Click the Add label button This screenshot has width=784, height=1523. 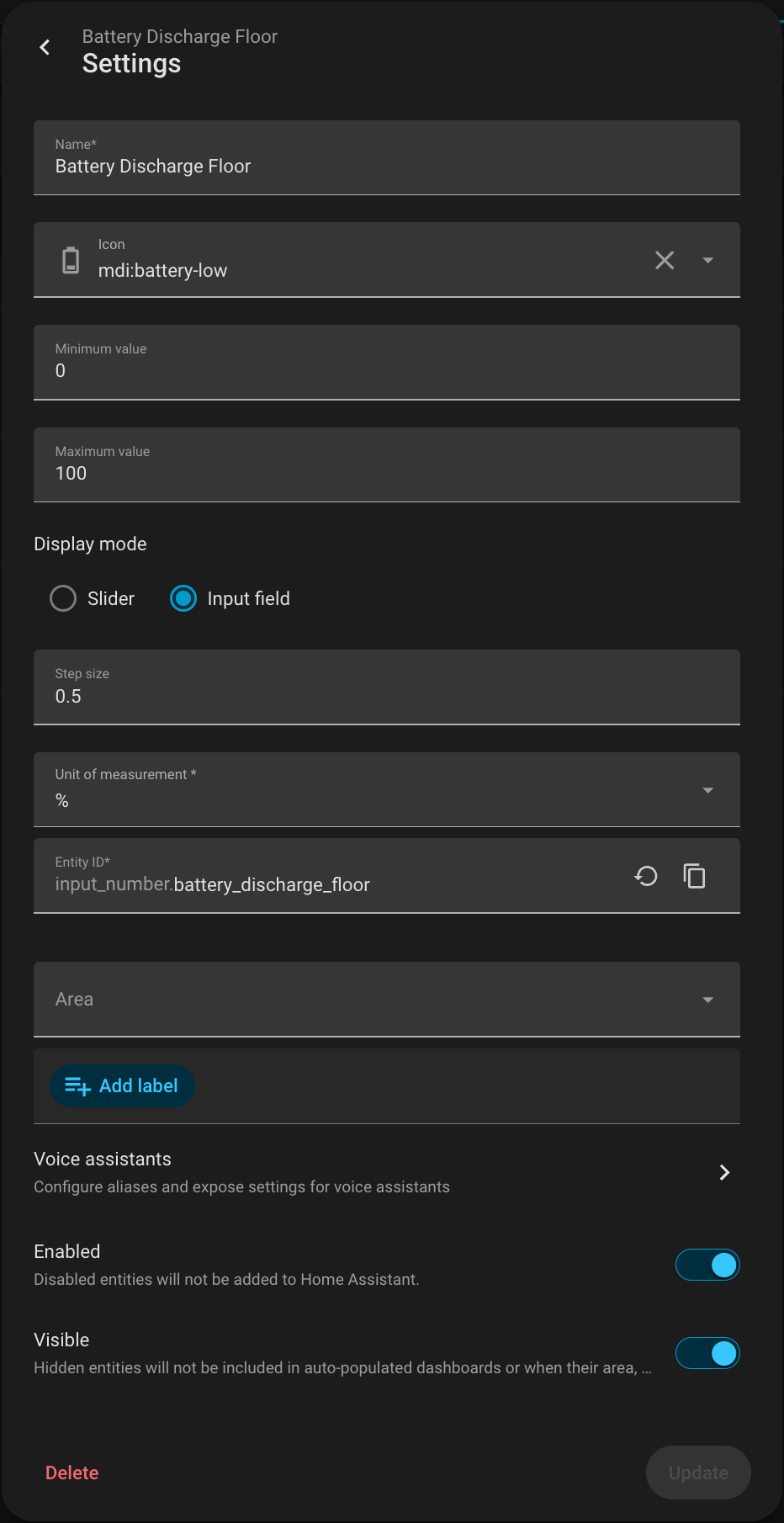[x=122, y=1085]
